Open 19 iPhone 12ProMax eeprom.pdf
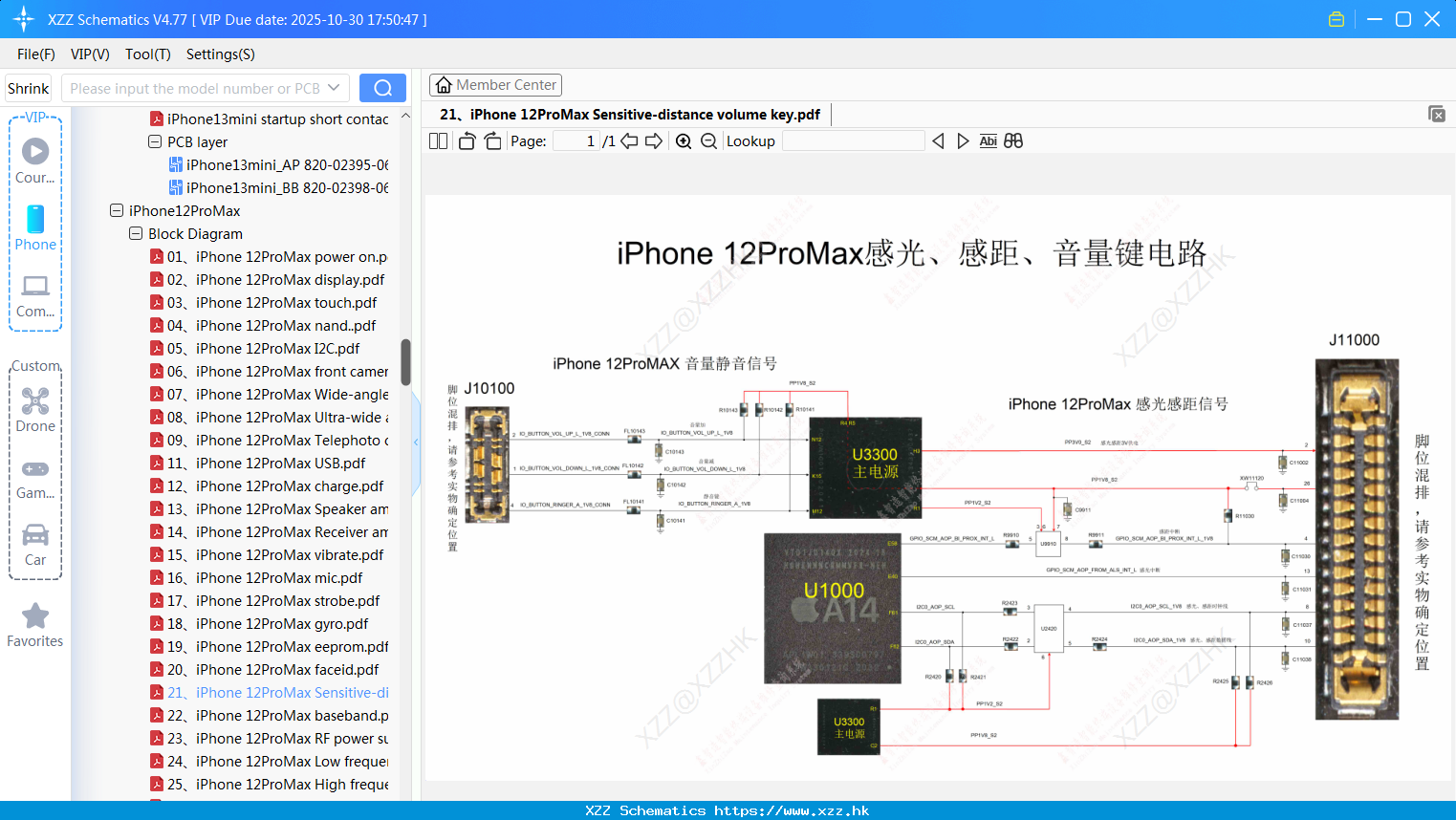The image size is (1456, 820). point(269,646)
